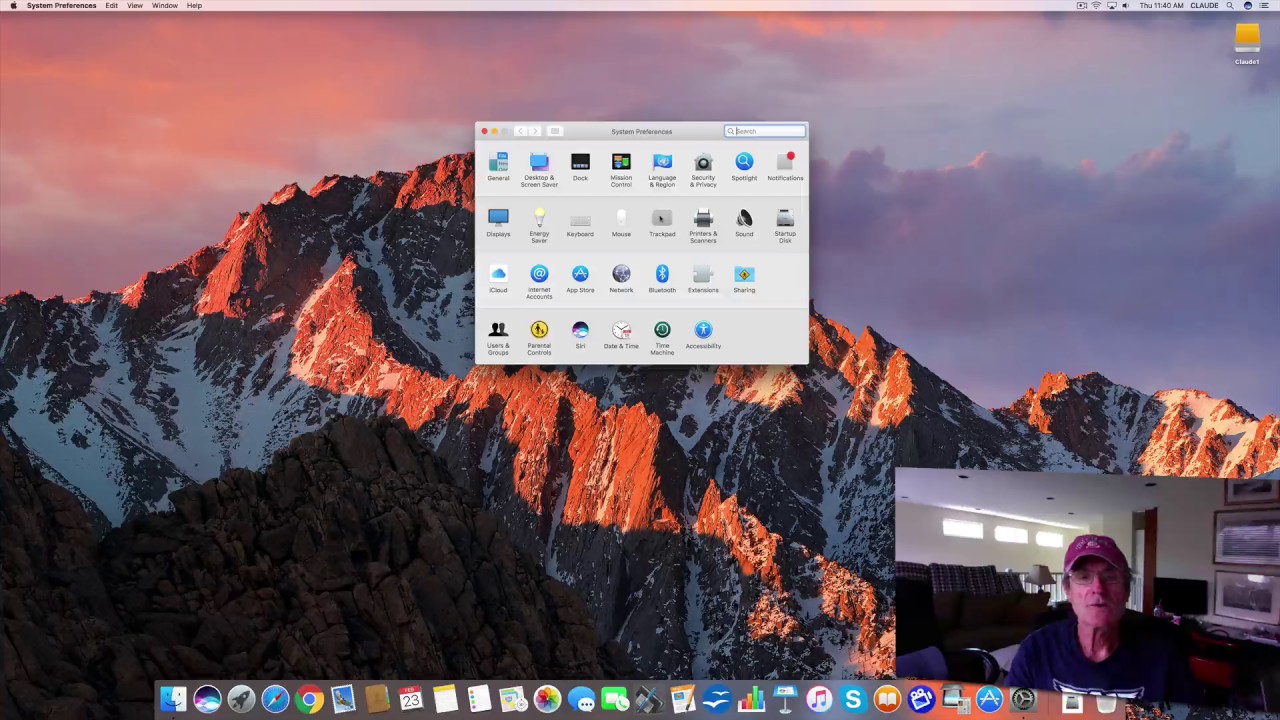The image size is (1280, 720).
Task: Open the iCloud preference pane
Action: pos(498,279)
